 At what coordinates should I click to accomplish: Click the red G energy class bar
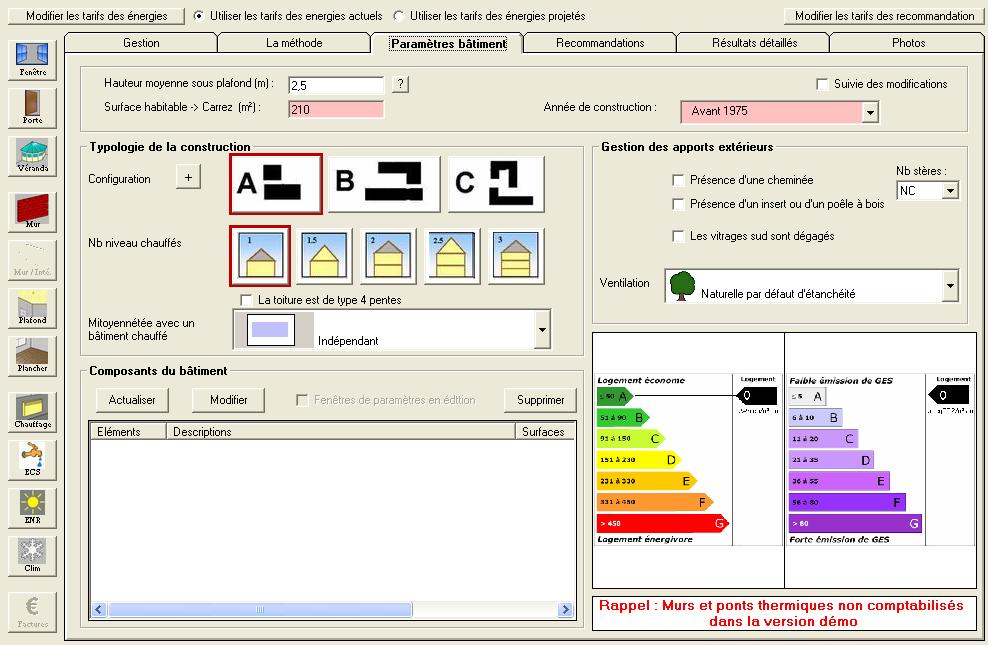click(663, 523)
